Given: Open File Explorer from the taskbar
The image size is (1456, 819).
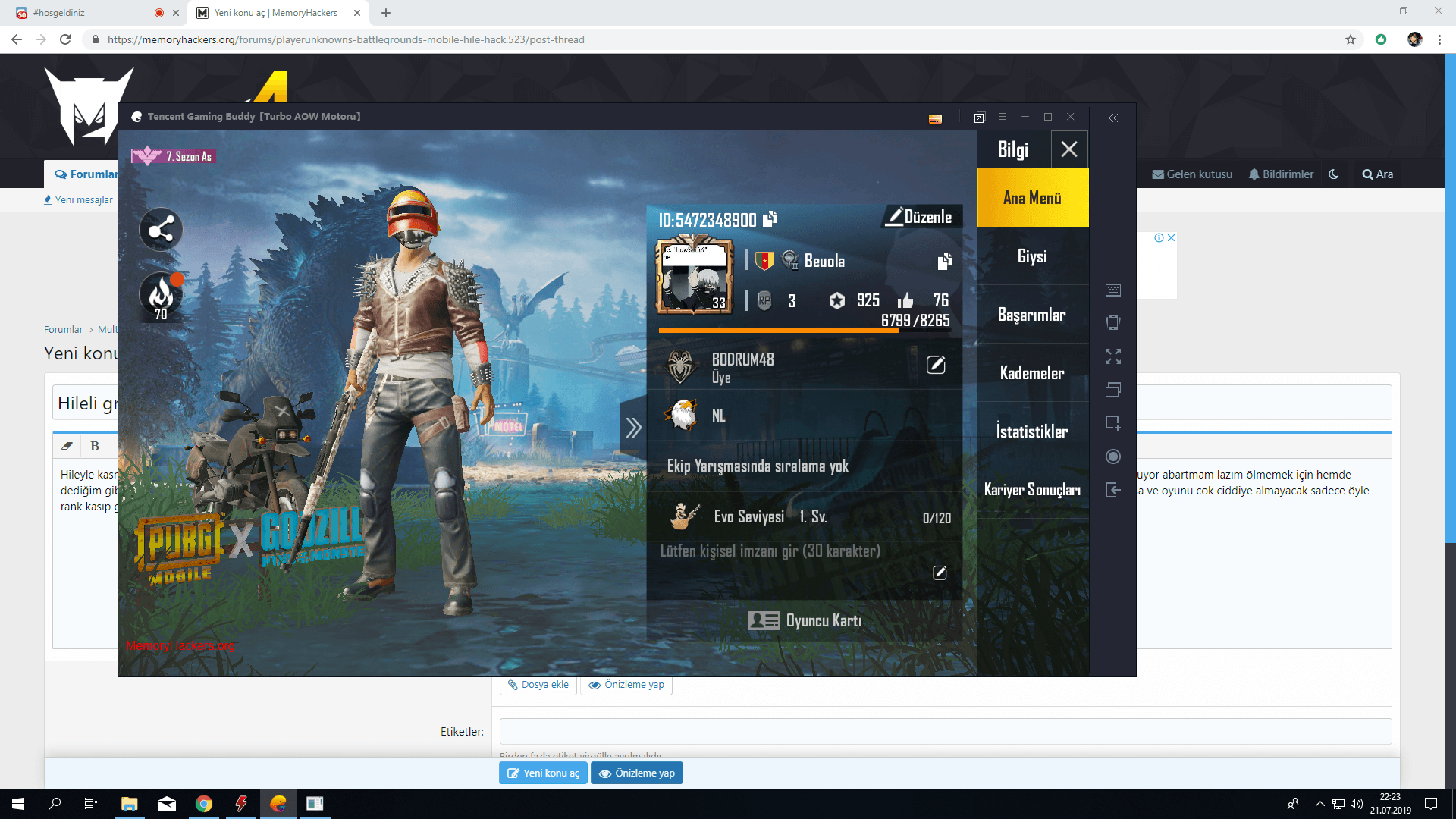Looking at the screenshot, I should coord(129,804).
